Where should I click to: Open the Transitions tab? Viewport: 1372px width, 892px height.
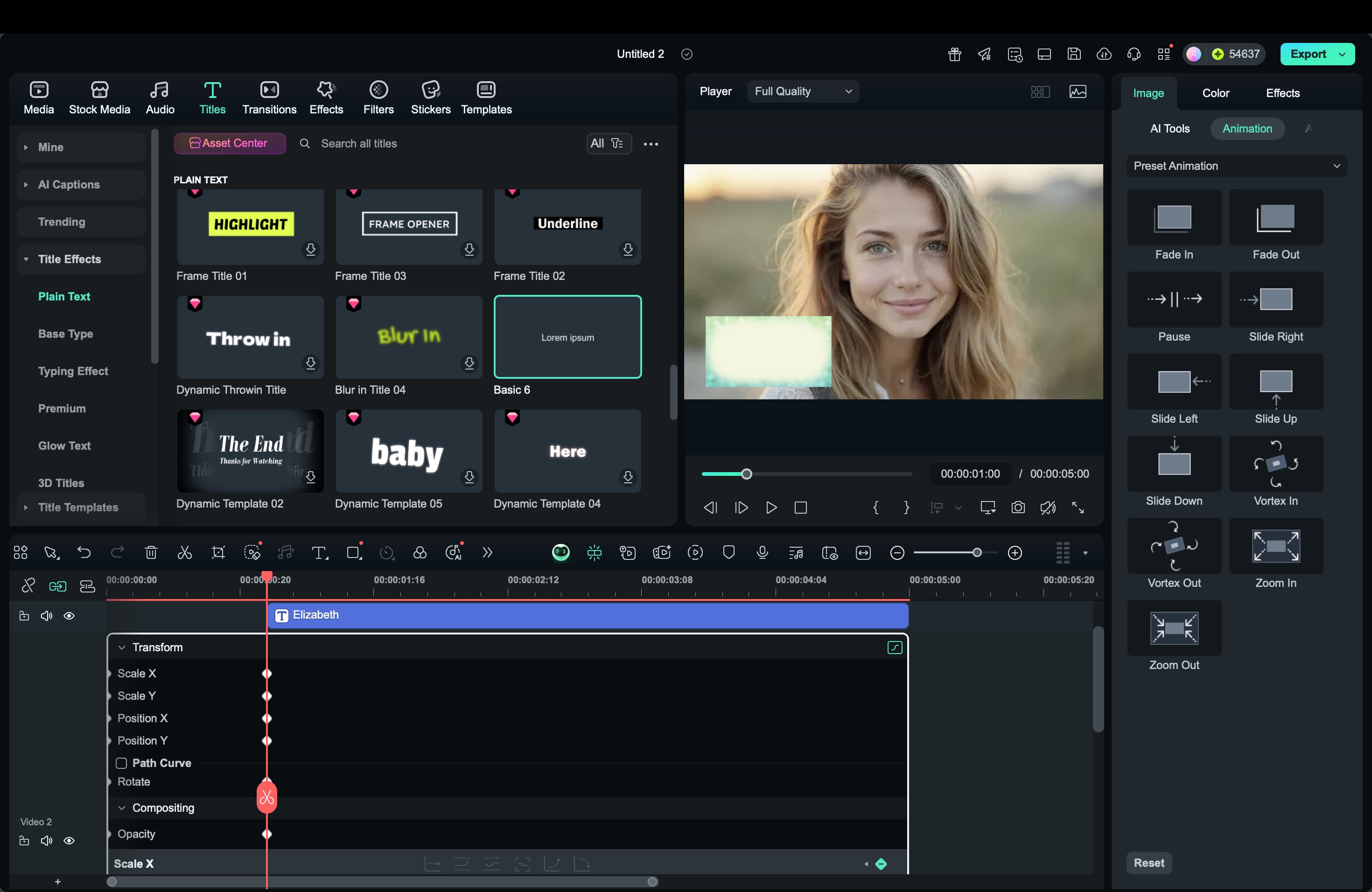pyautogui.click(x=269, y=98)
